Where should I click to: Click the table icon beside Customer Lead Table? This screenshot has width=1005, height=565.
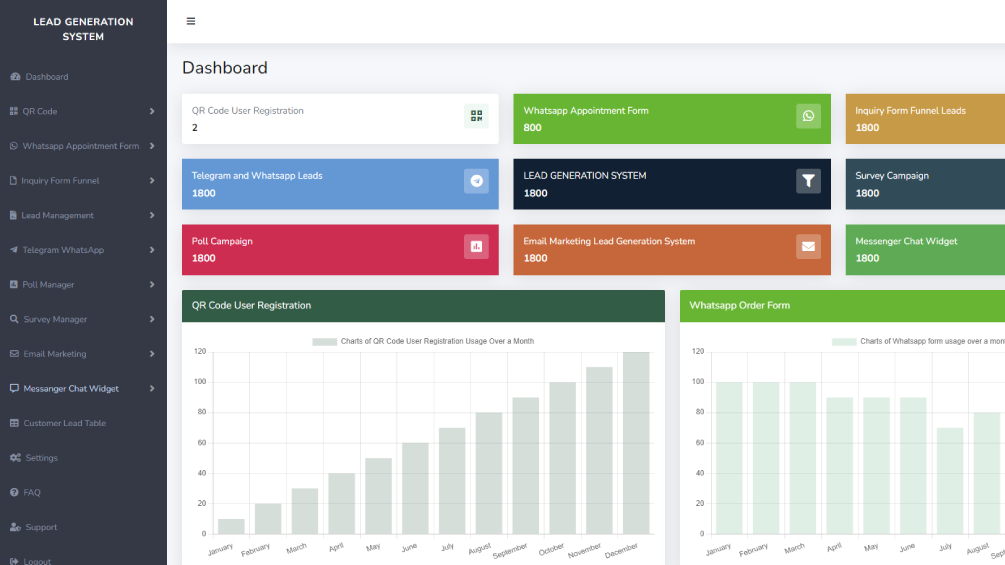[x=14, y=423]
